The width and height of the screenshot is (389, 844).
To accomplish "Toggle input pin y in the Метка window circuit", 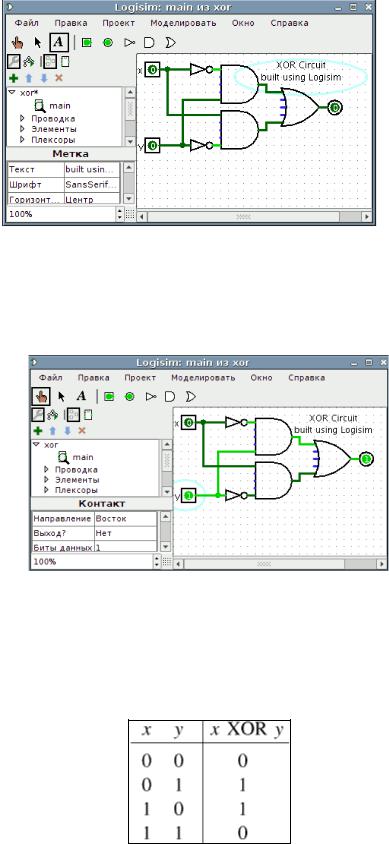I will point(153,145).
